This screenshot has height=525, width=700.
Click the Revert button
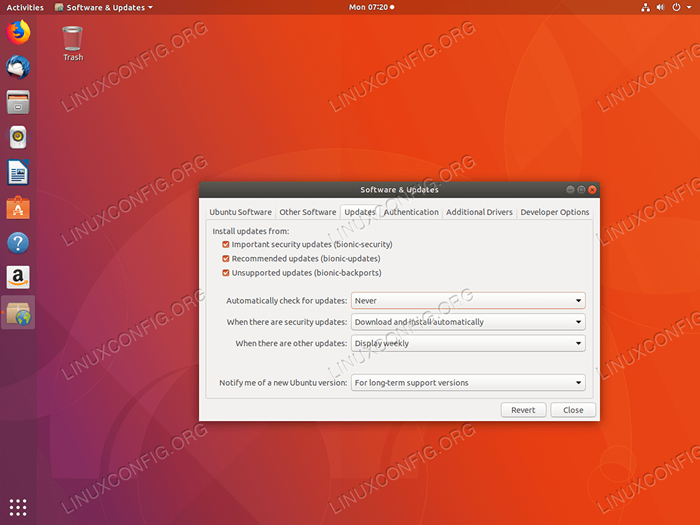click(523, 410)
